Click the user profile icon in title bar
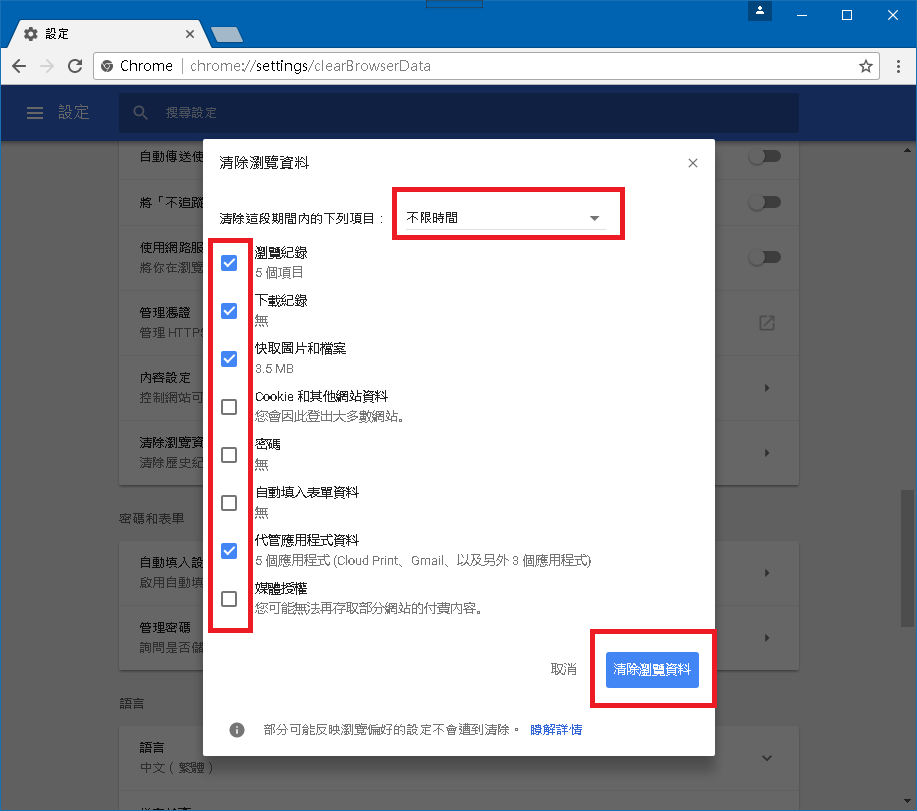This screenshot has height=811, width=917. [761, 12]
